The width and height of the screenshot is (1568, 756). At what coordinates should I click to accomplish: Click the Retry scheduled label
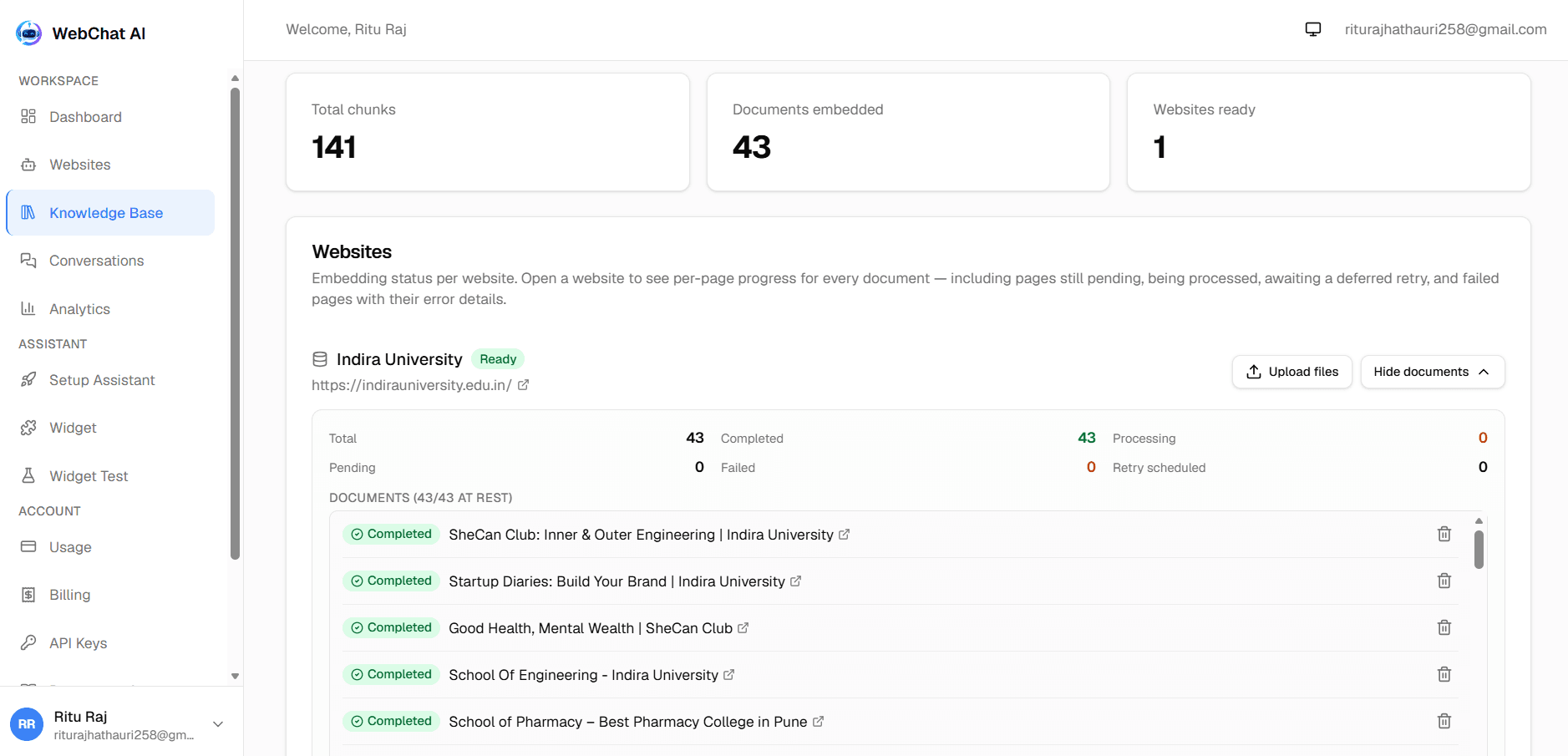click(1159, 468)
